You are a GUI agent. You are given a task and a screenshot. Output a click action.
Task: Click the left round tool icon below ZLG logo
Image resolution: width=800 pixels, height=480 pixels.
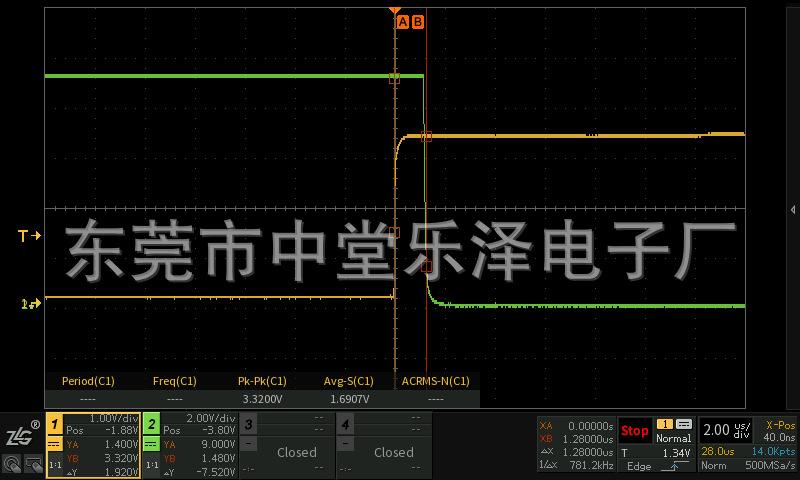click(x=11, y=464)
